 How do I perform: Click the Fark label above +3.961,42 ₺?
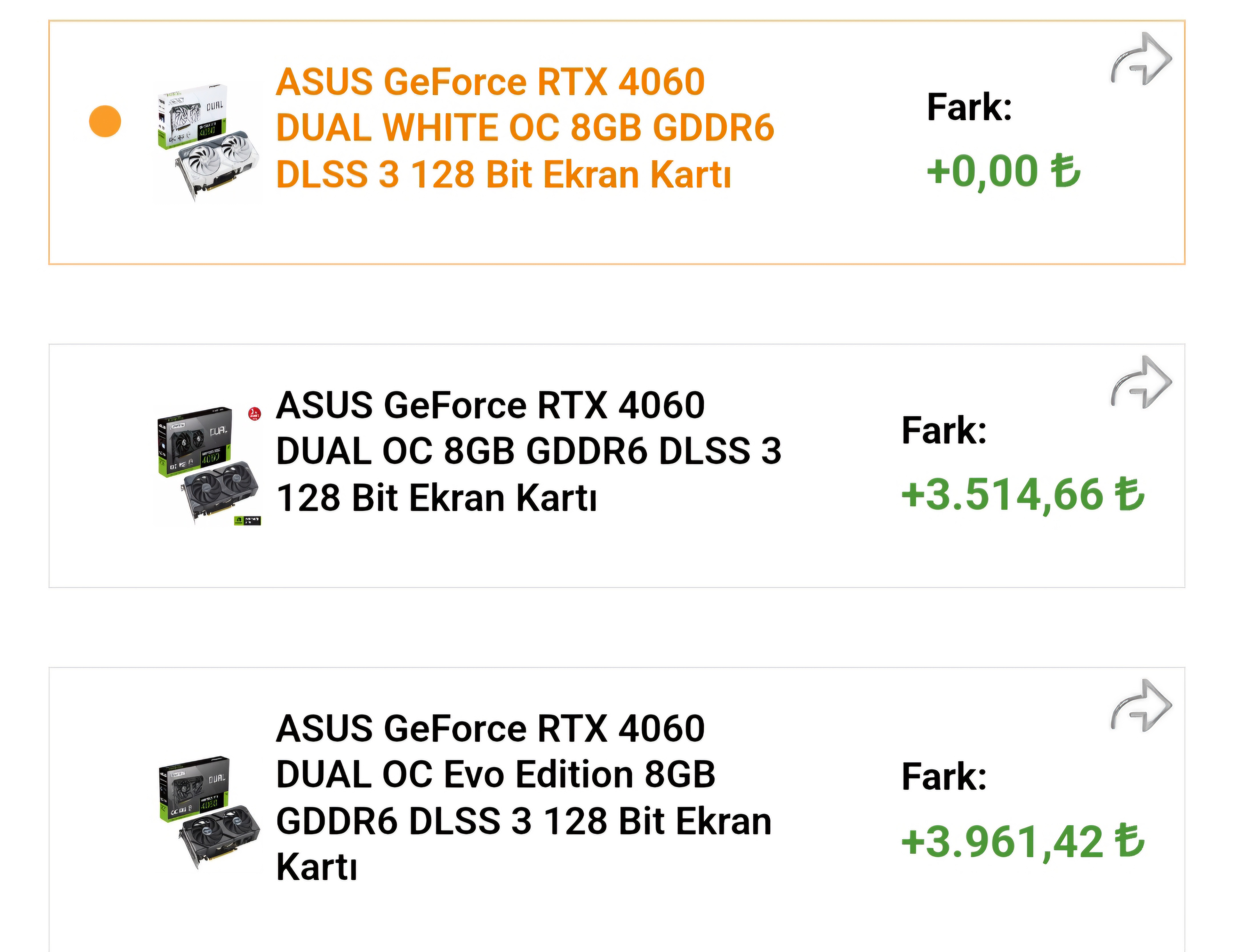943,777
